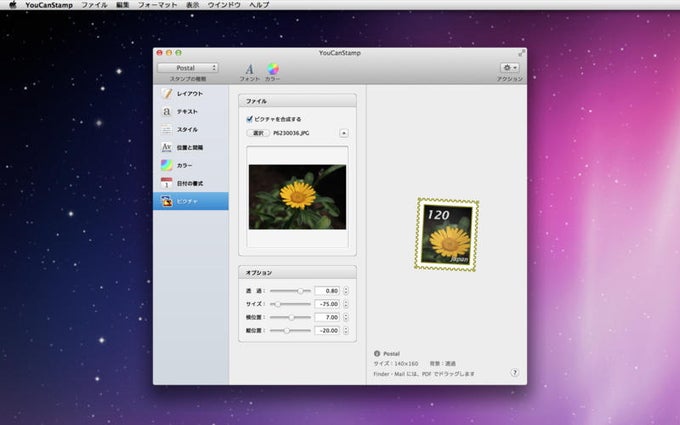680x425 pixels.
Task: Click the transparency field showing 0.80
Action: point(327,291)
